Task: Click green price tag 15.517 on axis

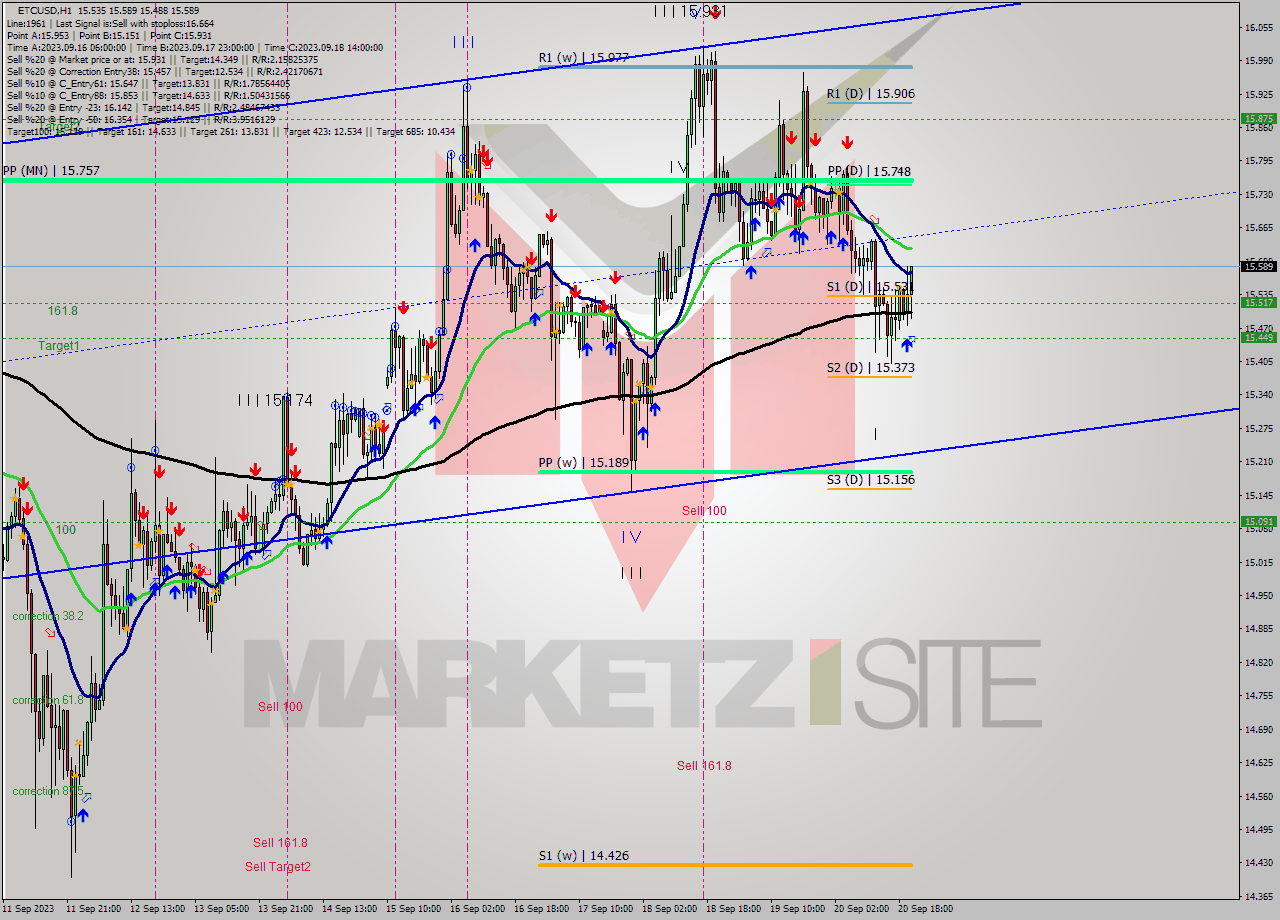Action: (1258, 302)
